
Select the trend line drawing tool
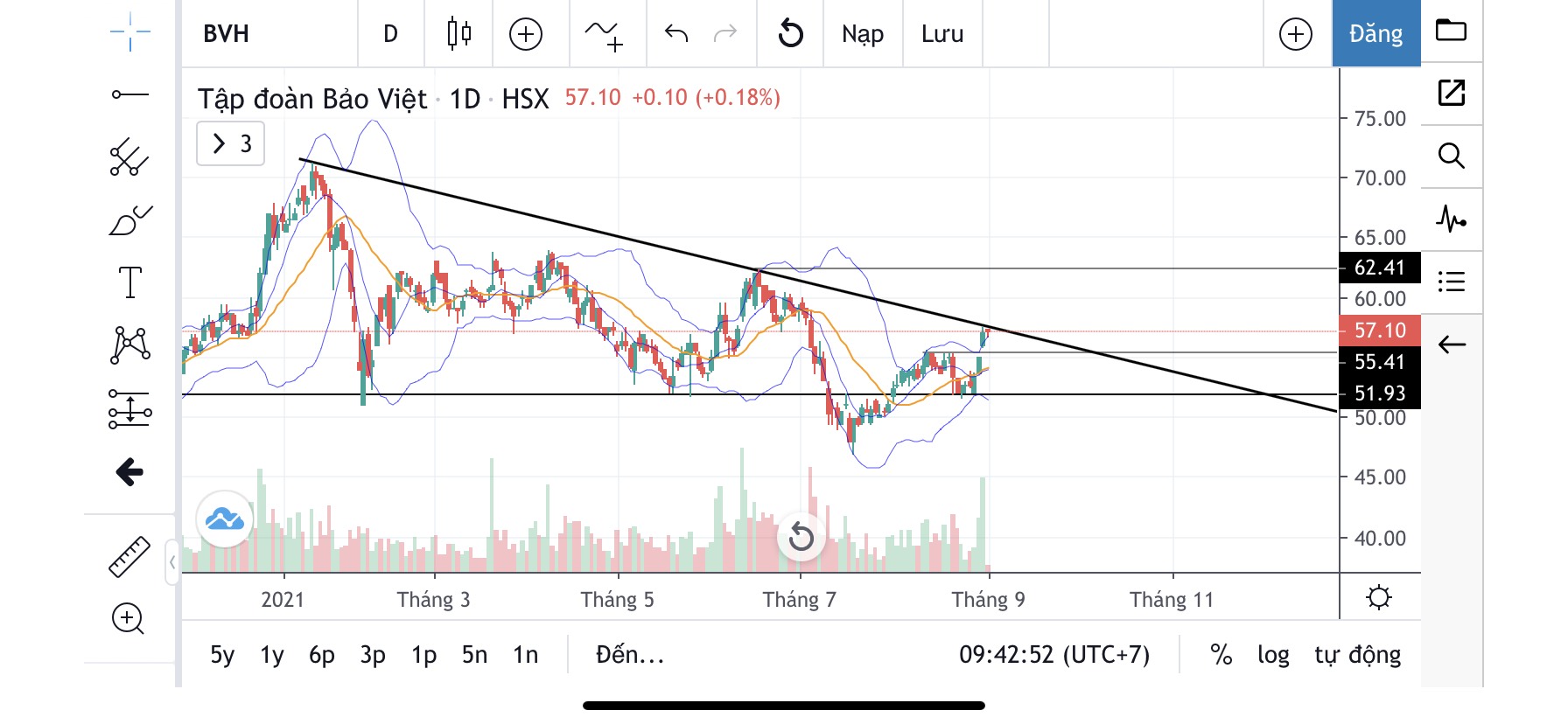click(129, 94)
